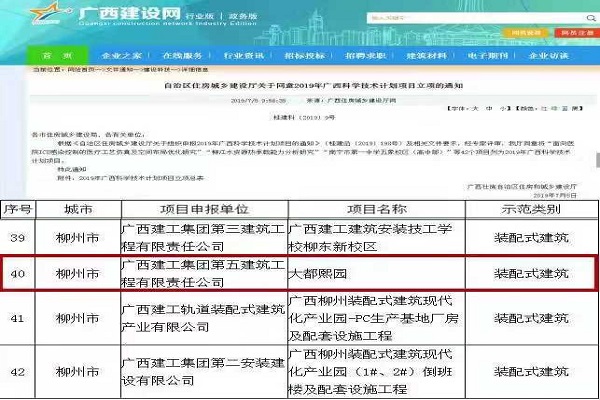Choose the 红 text color option

543,108
